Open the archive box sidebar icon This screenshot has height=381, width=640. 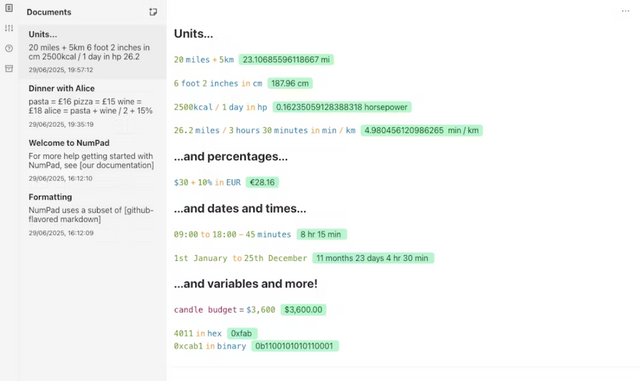click(x=9, y=69)
